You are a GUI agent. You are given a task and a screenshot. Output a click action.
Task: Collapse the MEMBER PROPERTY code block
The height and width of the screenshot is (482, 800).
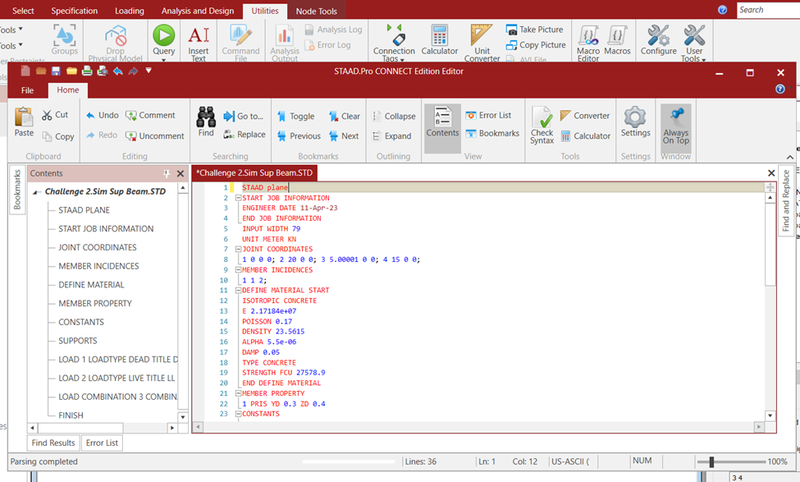(x=238, y=393)
